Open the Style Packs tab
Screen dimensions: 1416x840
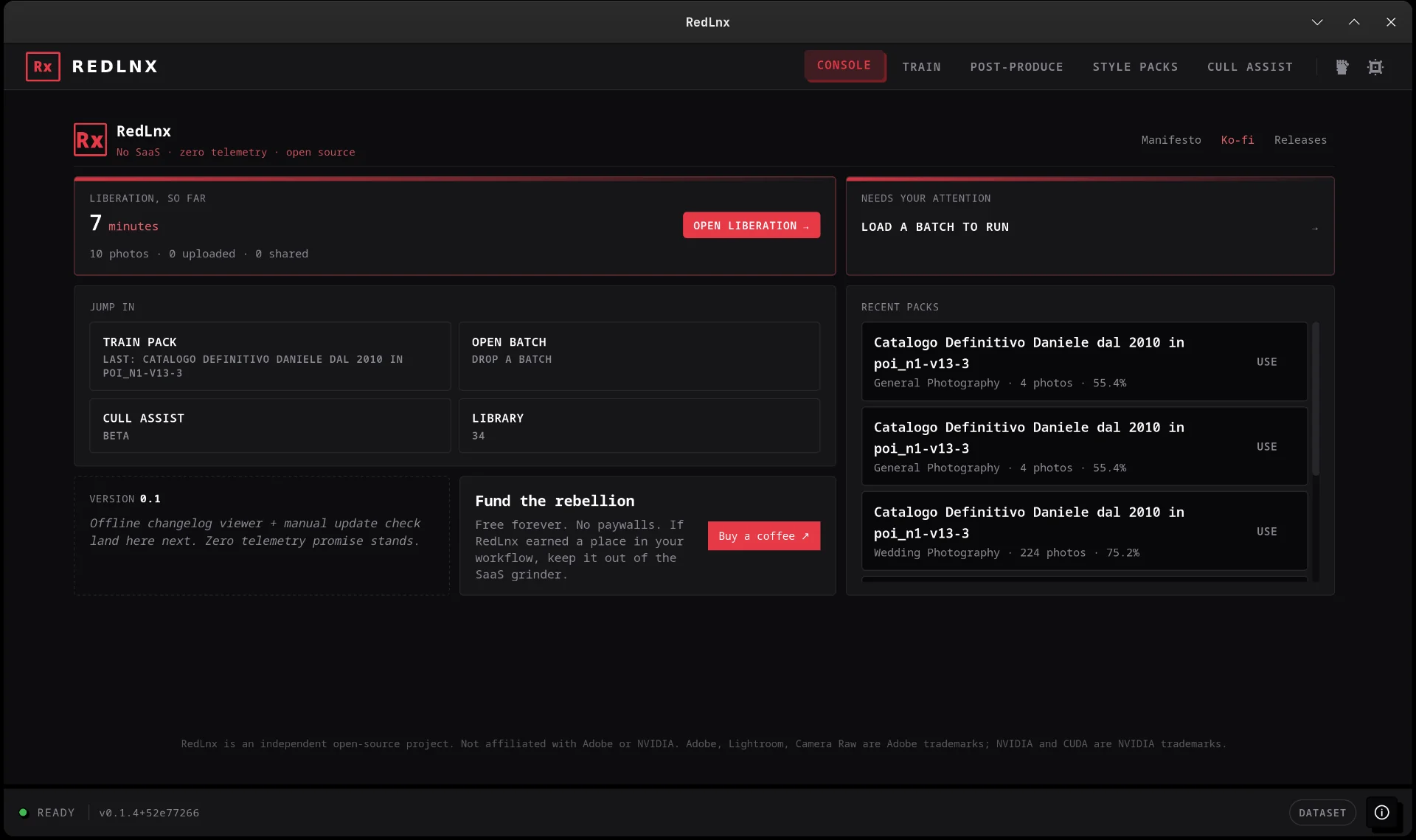tap(1135, 67)
